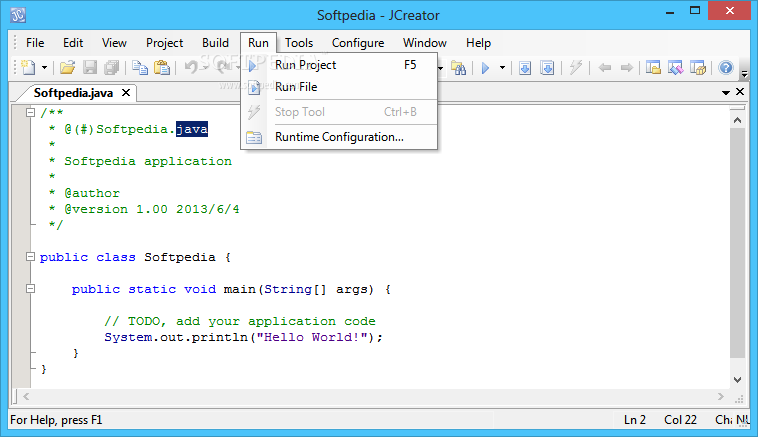This screenshot has height=437, width=758.
Task: Collapse the Softpedia class fold
Action: pos(30,257)
